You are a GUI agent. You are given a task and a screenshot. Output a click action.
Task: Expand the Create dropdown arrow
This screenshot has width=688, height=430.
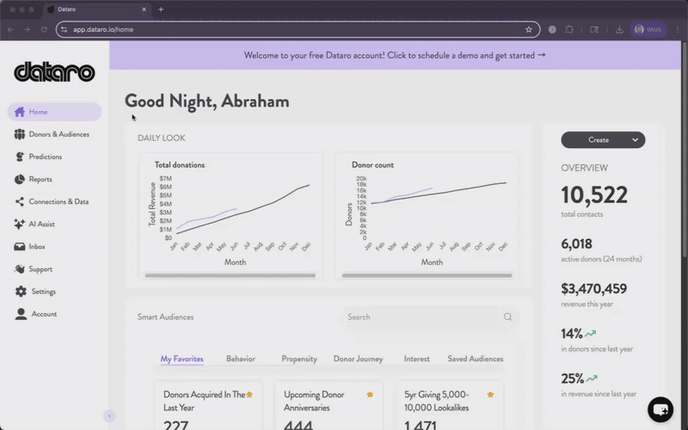pyautogui.click(x=635, y=140)
